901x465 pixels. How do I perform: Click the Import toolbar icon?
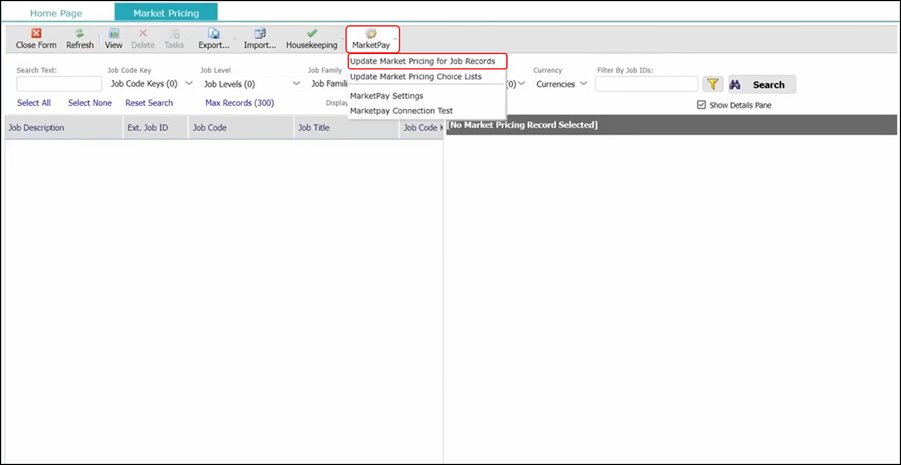click(x=260, y=33)
